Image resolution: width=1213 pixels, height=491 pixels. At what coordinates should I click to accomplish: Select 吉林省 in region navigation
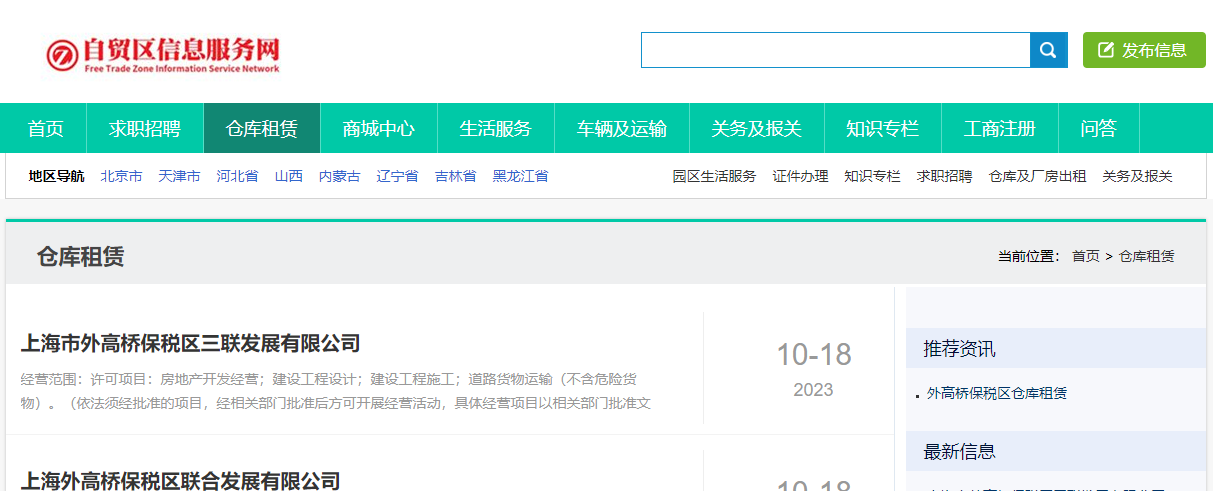coord(456,176)
